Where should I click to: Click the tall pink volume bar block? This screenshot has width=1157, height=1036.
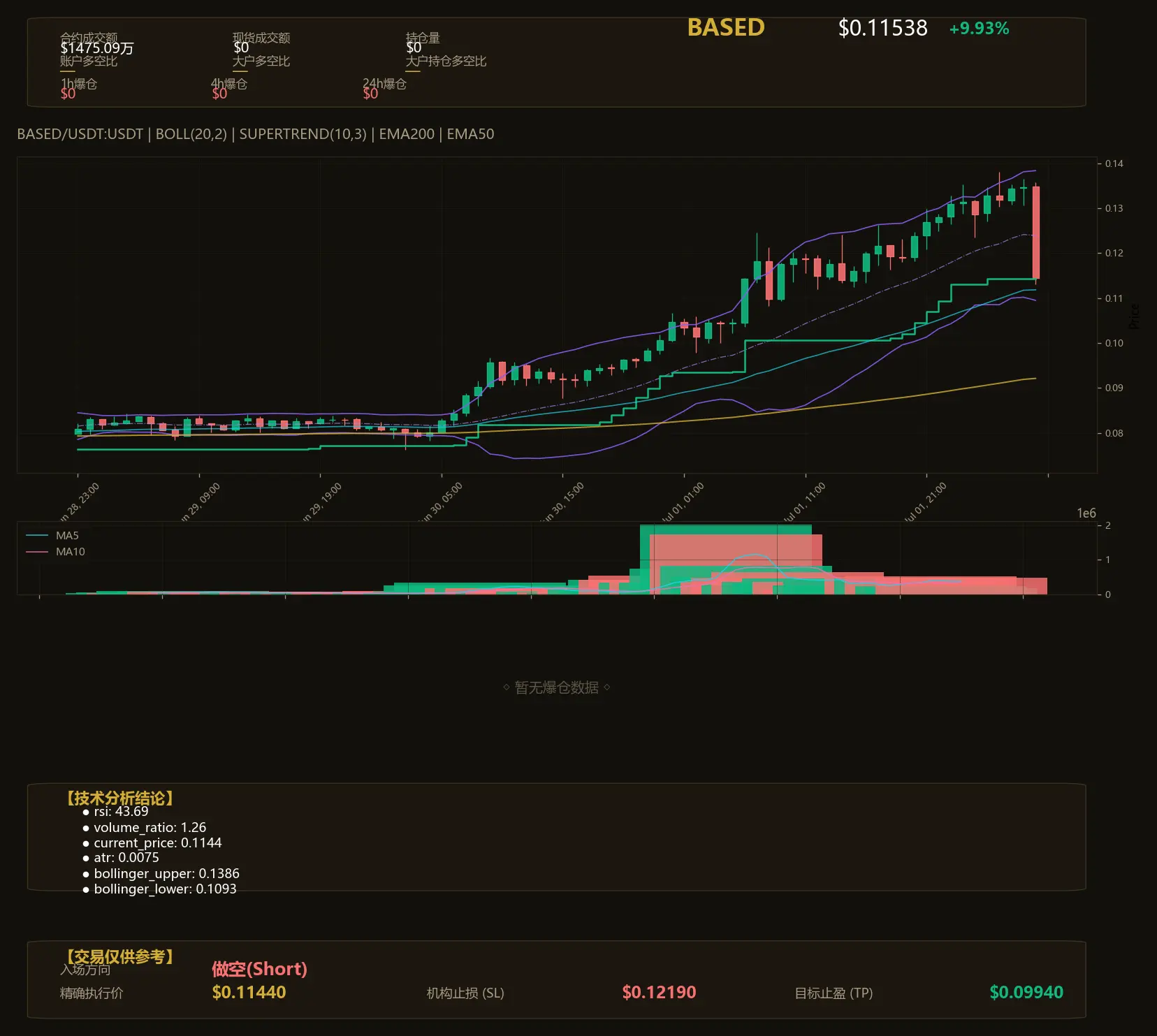pyautogui.click(x=736, y=564)
